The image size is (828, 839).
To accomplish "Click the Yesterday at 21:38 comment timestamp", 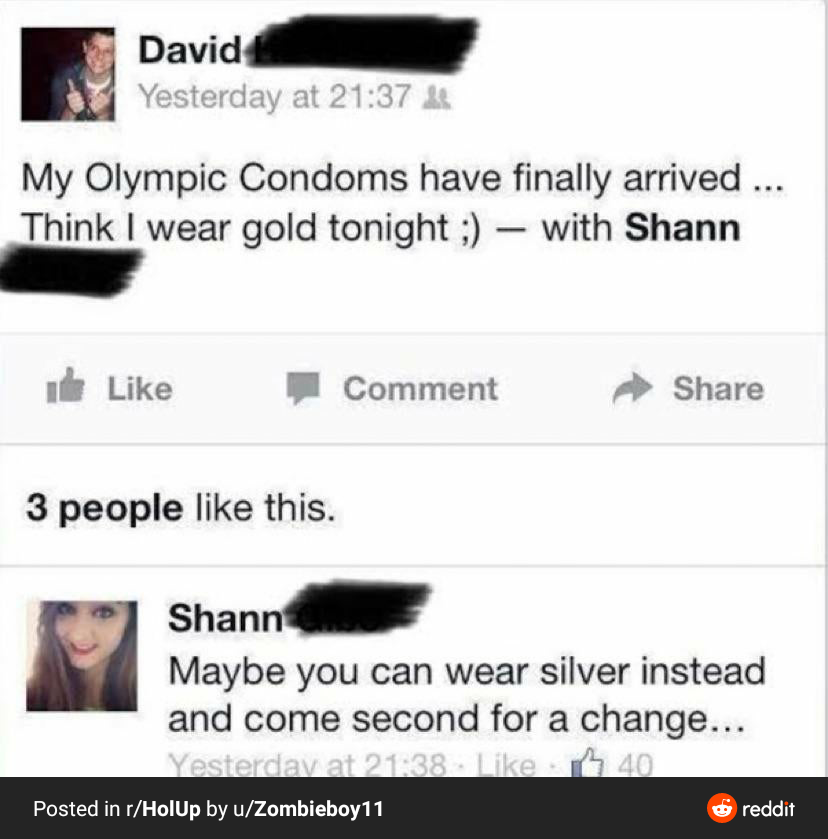I will click(308, 764).
